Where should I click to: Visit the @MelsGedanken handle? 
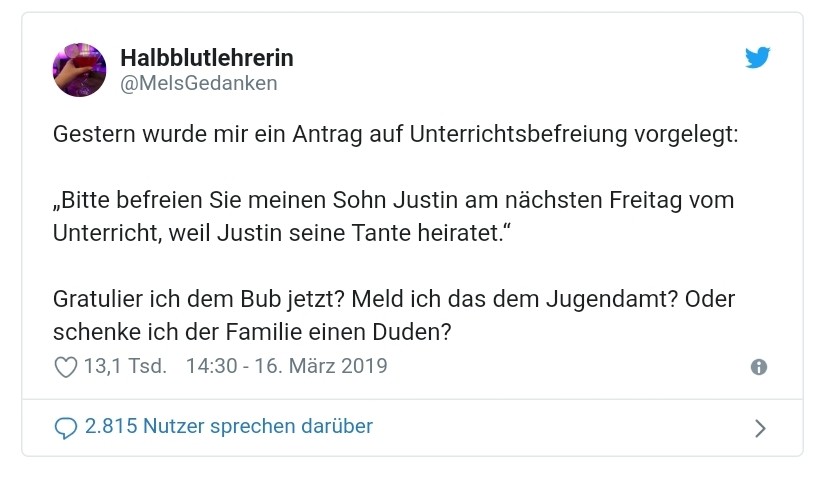pyautogui.click(x=199, y=84)
